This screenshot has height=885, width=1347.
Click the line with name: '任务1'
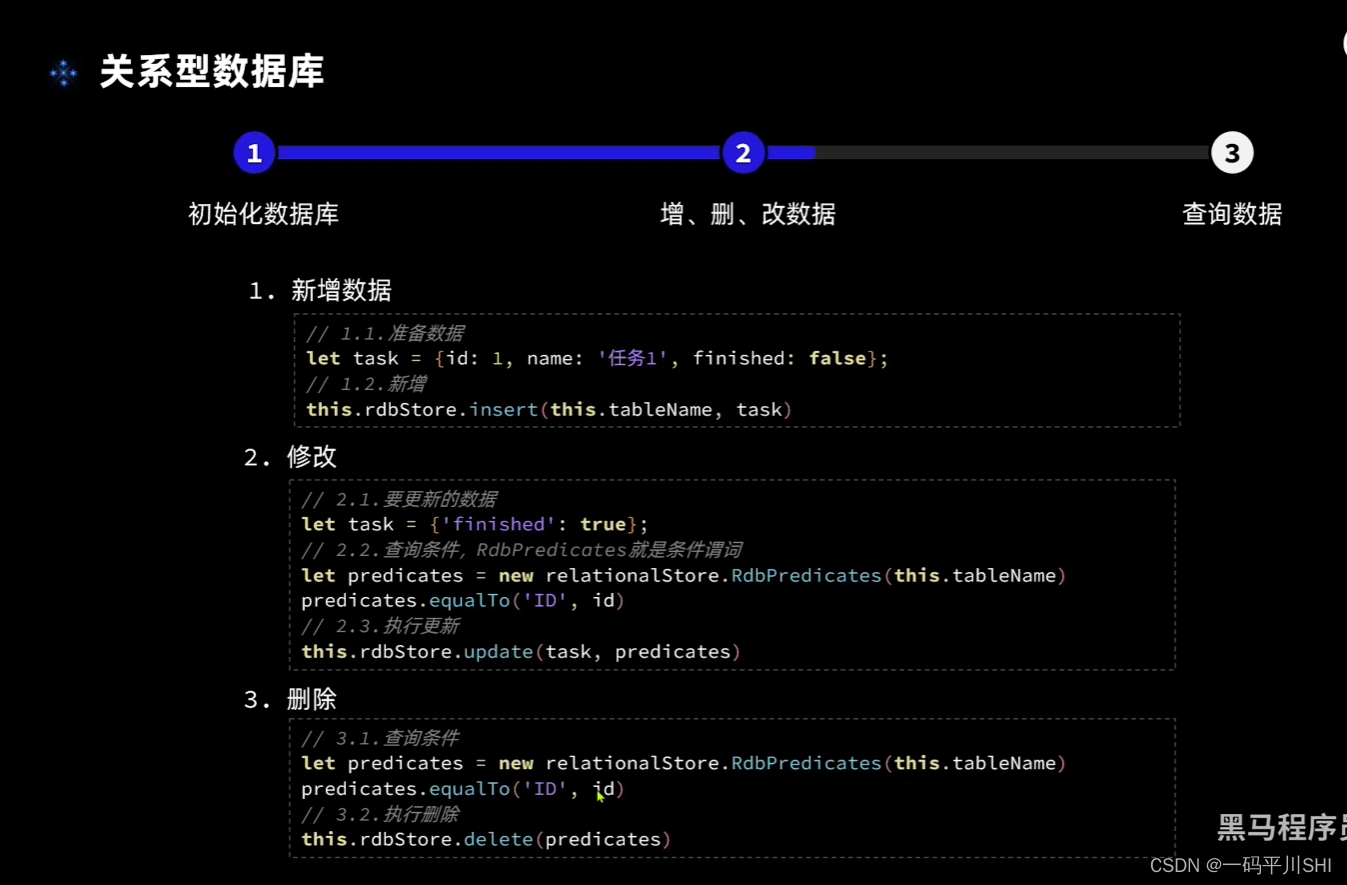597,358
